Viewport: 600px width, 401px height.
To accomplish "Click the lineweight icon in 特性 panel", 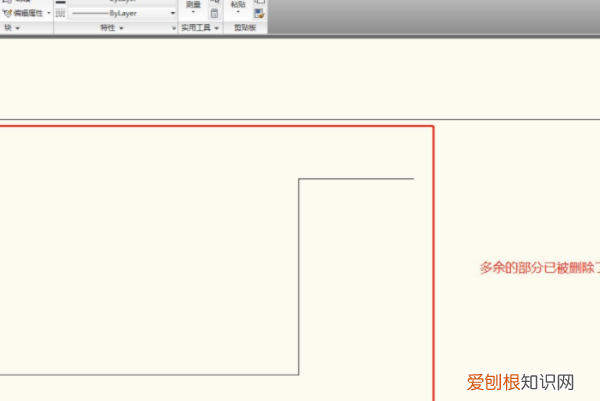I will point(61,3).
